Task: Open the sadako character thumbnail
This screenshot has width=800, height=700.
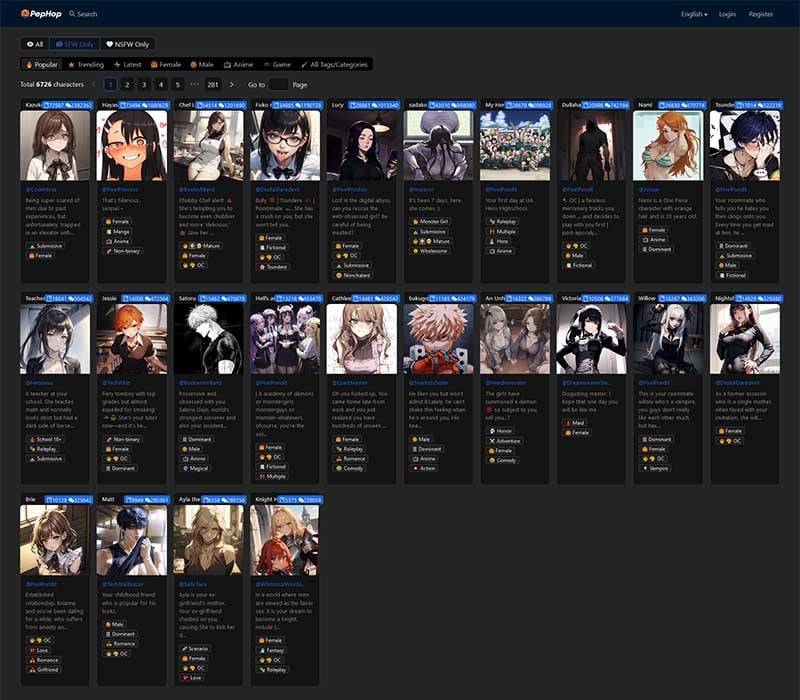Action: pyautogui.click(x=438, y=145)
